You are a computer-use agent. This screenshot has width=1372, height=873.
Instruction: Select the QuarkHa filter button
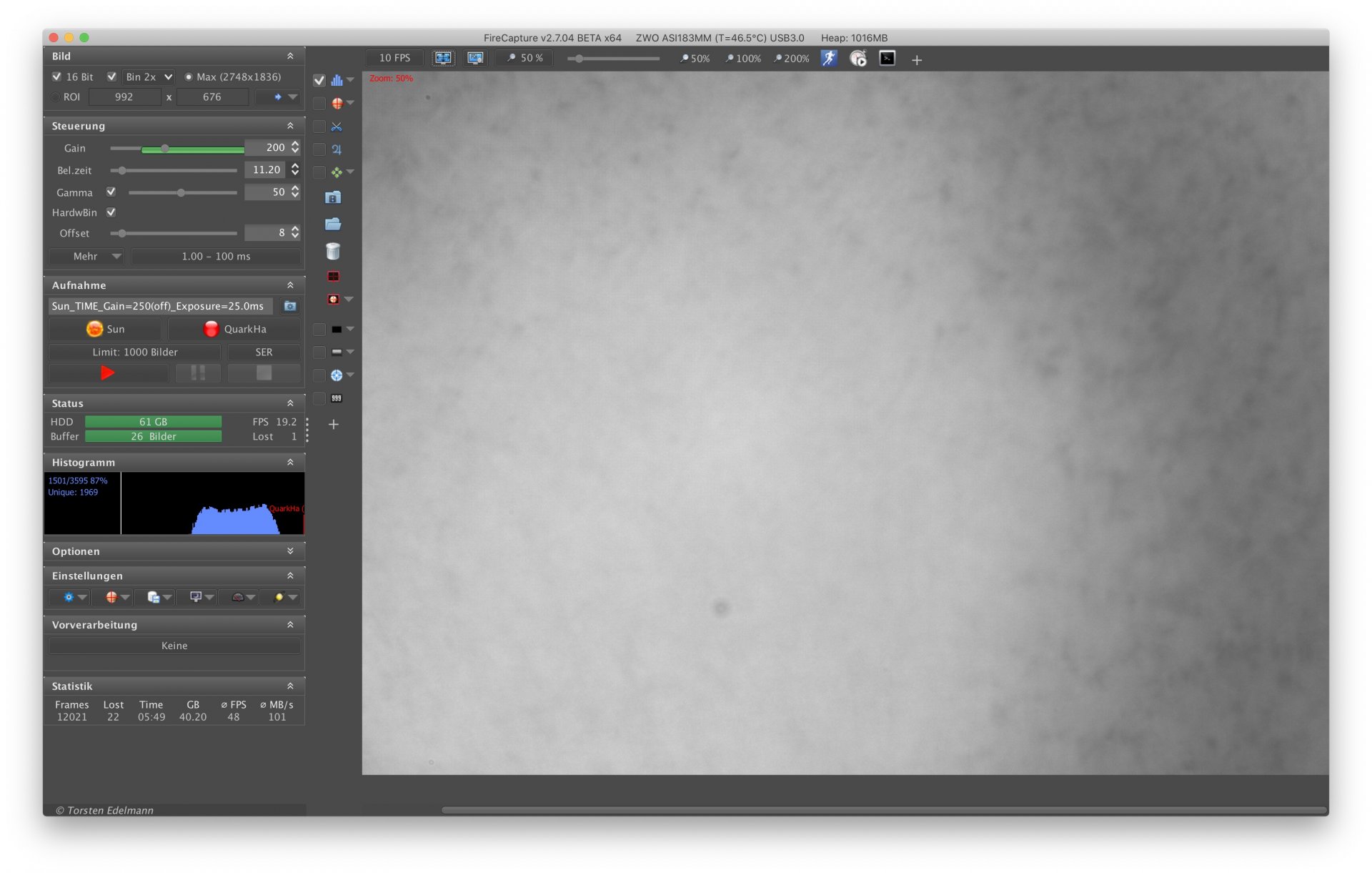[x=234, y=329]
